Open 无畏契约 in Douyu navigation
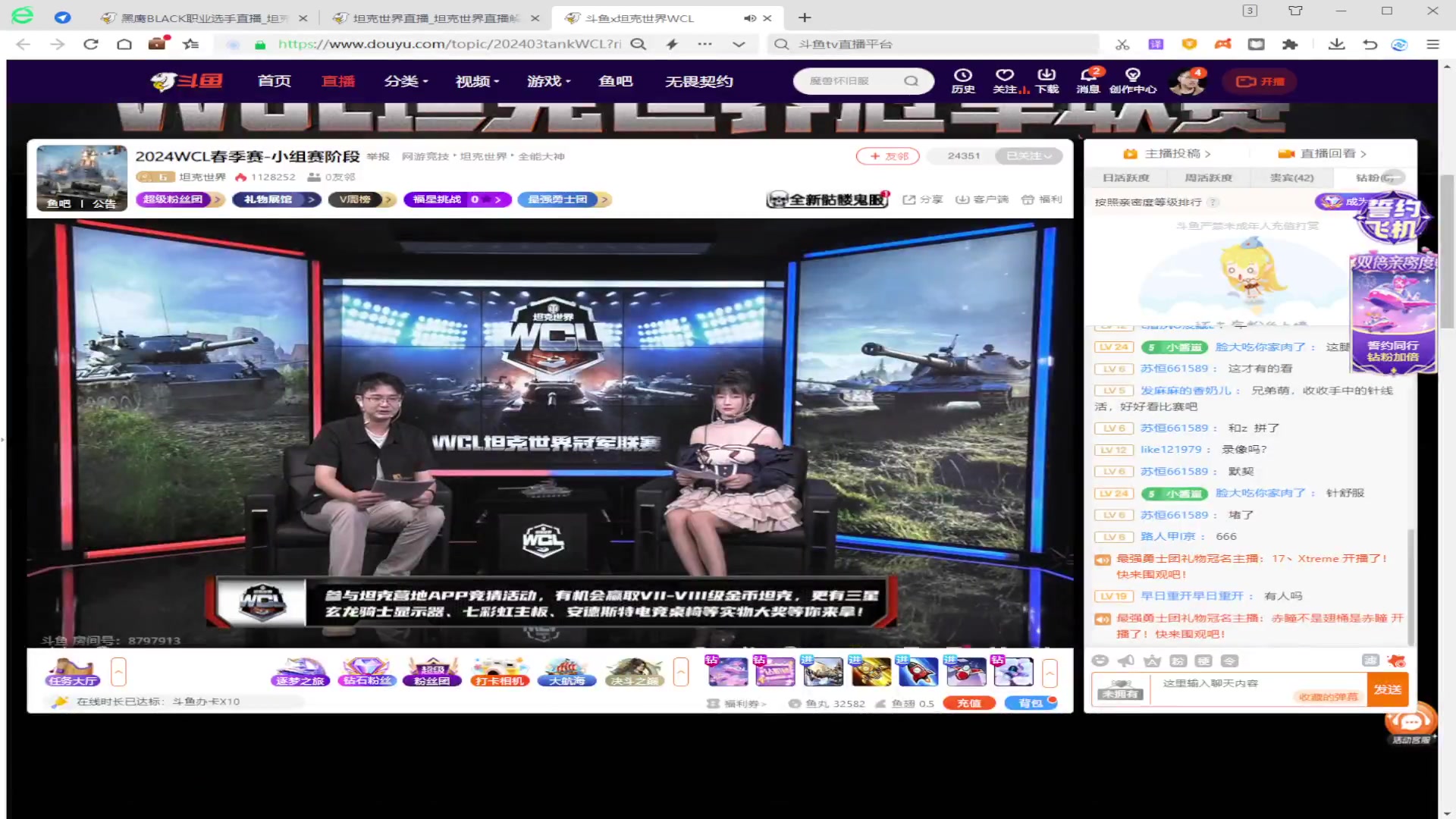This screenshot has width=1456, height=819. click(698, 81)
